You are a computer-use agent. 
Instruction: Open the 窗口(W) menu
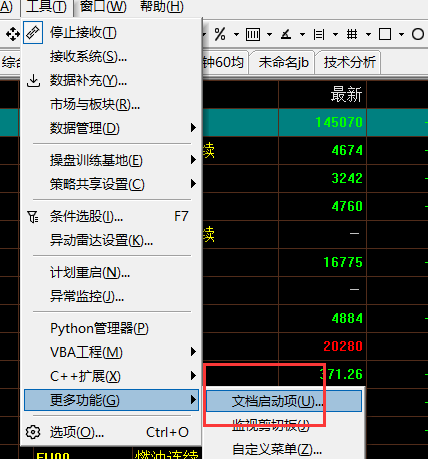click(x=103, y=7)
